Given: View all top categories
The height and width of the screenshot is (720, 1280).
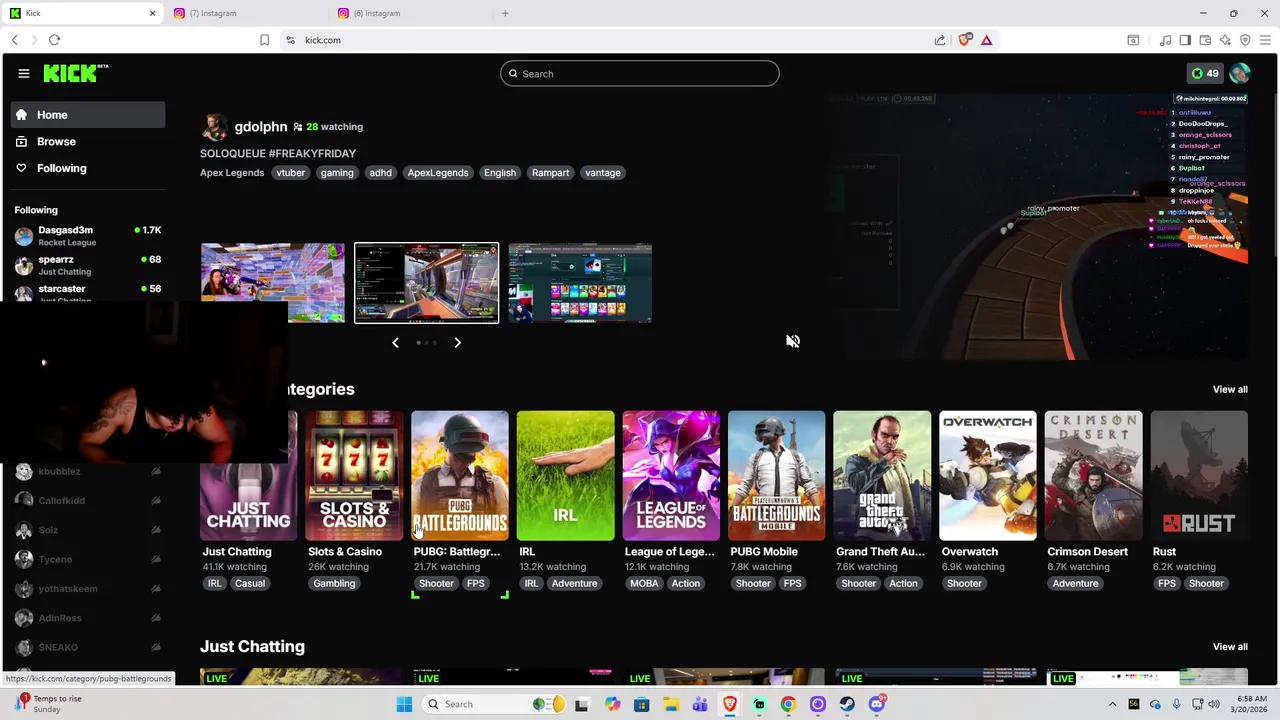Looking at the screenshot, I should (1230, 389).
